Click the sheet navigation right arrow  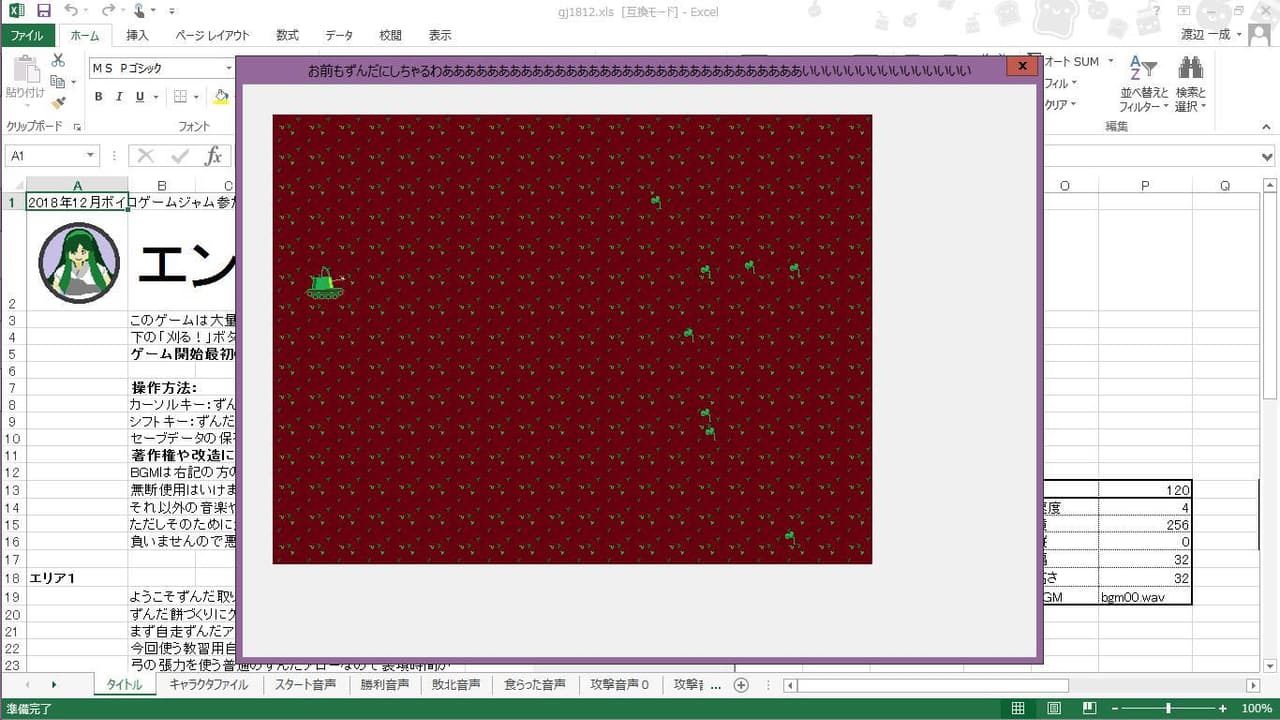tap(53, 685)
